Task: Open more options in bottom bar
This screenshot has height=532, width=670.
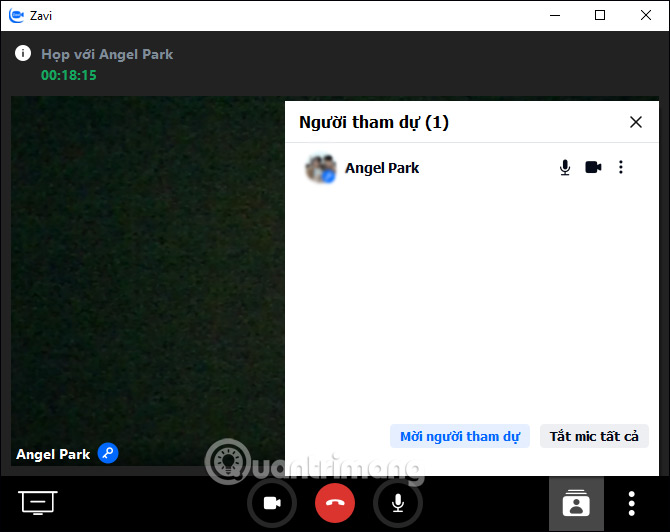Action: pyautogui.click(x=632, y=504)
